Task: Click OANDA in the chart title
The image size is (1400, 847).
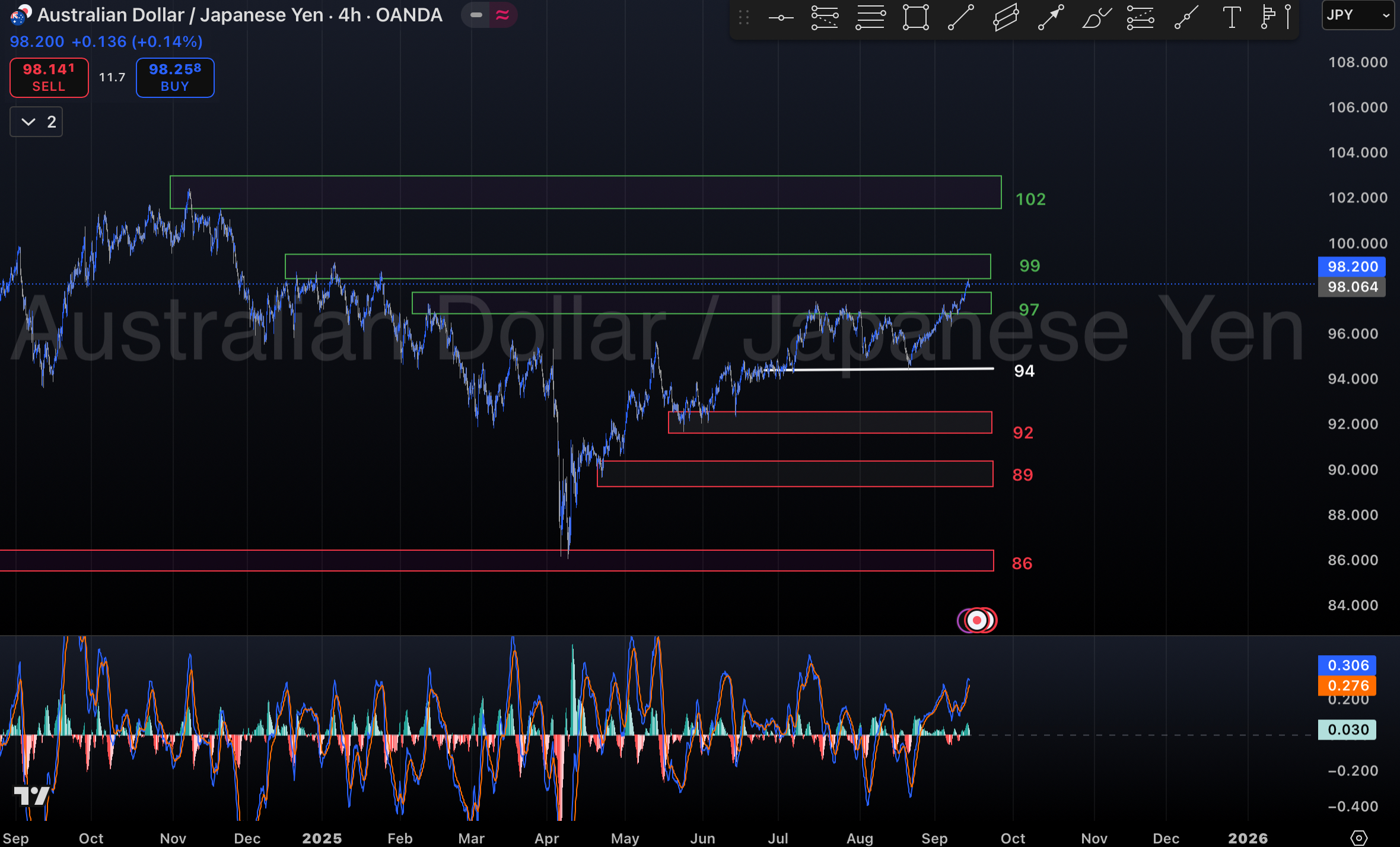Action: click(x=408, y=15)
